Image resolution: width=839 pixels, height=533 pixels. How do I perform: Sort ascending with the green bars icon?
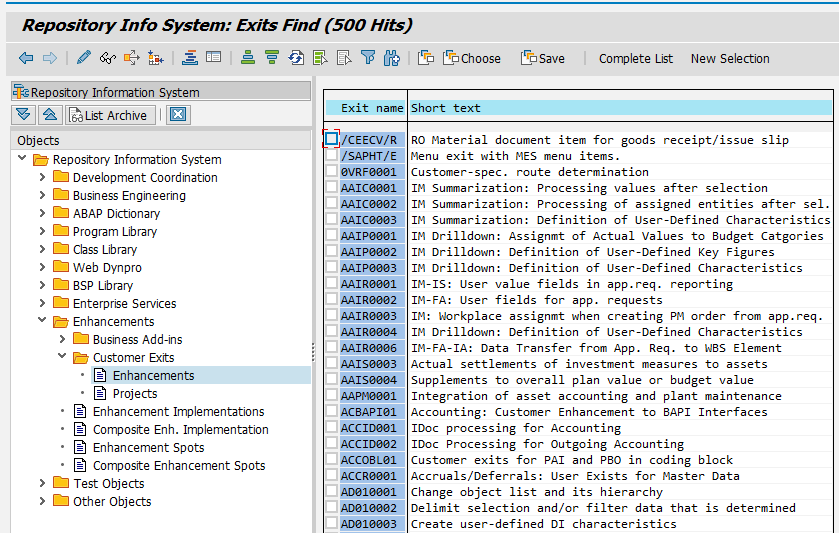(248, 58)
